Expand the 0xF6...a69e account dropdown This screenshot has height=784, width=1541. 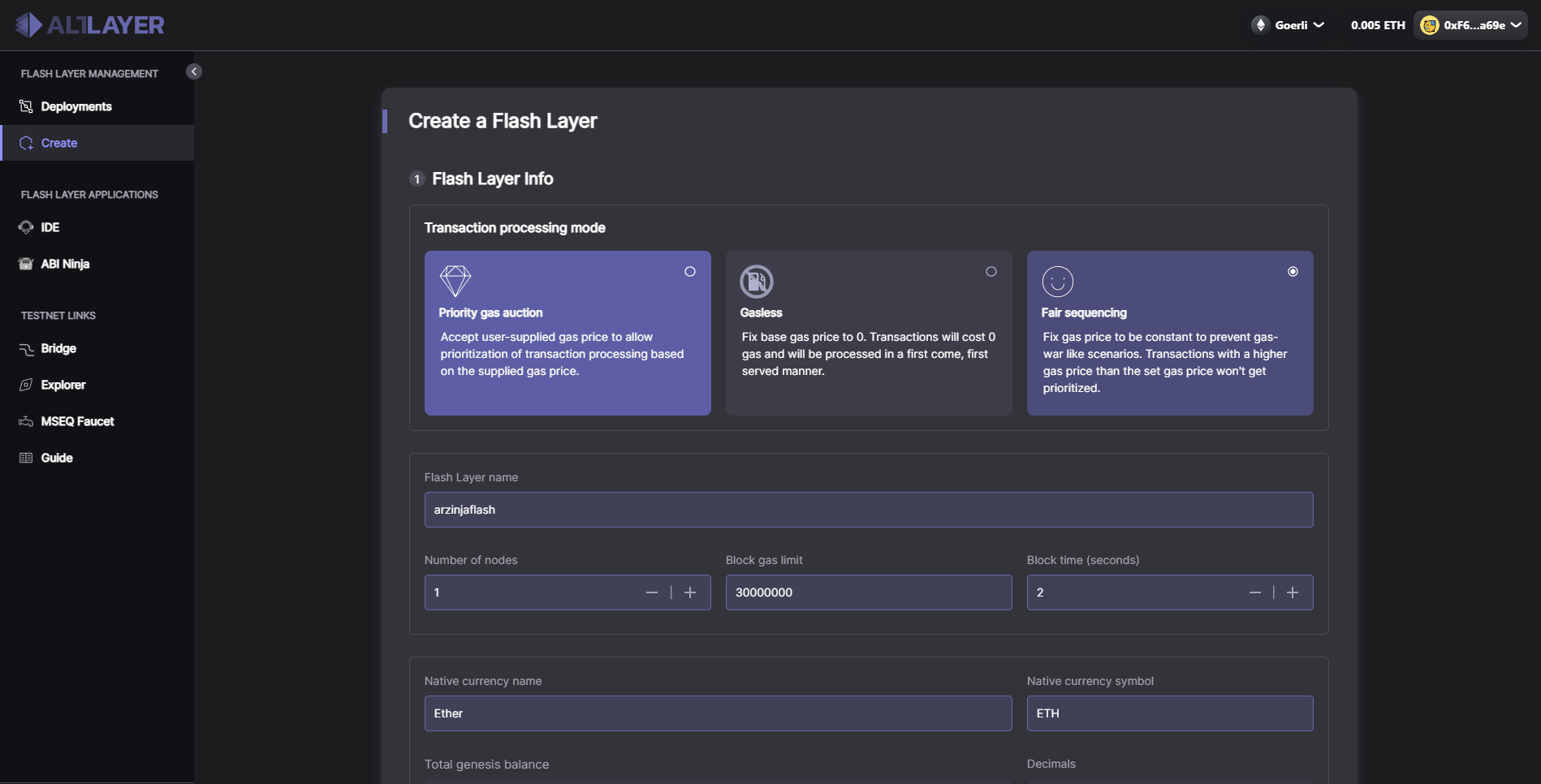(x=1471, y=25)
